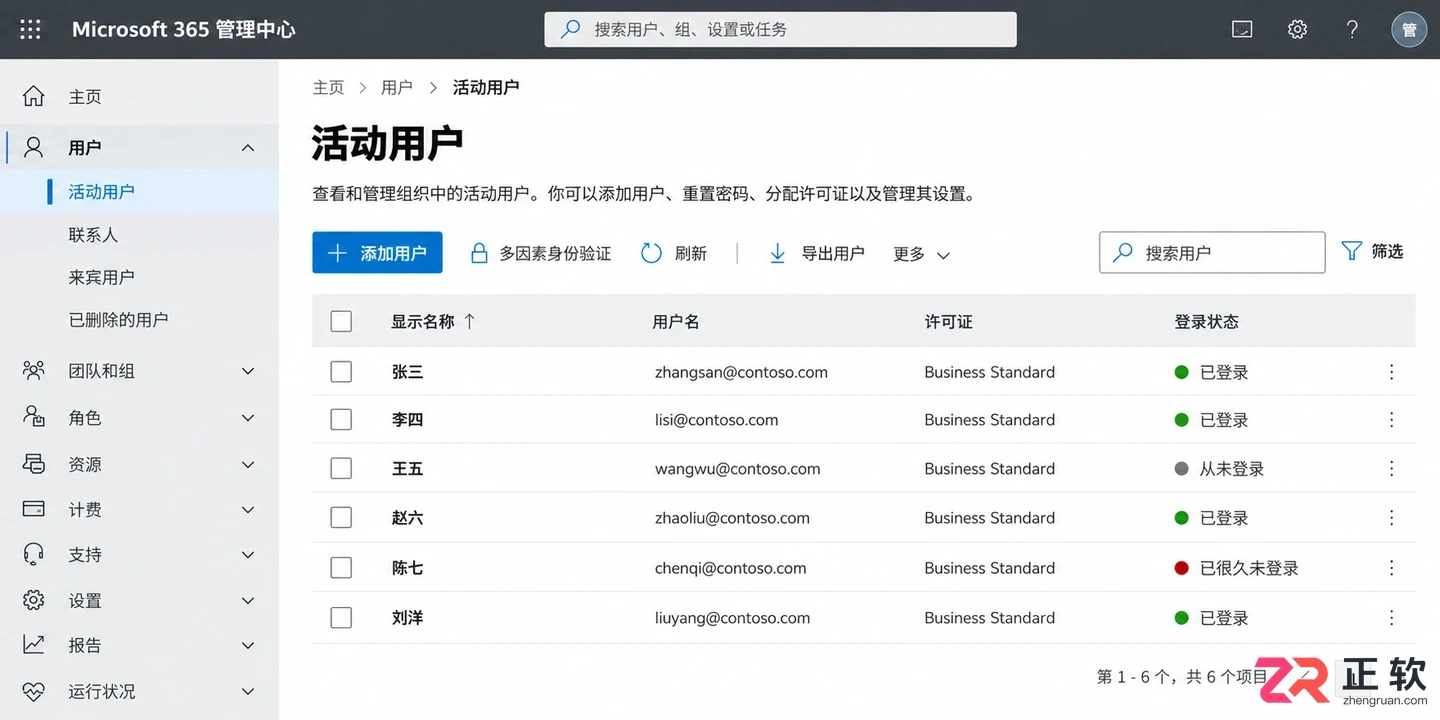Click the top search box for users, groups
1440x720 pixels.
point(780,30)
